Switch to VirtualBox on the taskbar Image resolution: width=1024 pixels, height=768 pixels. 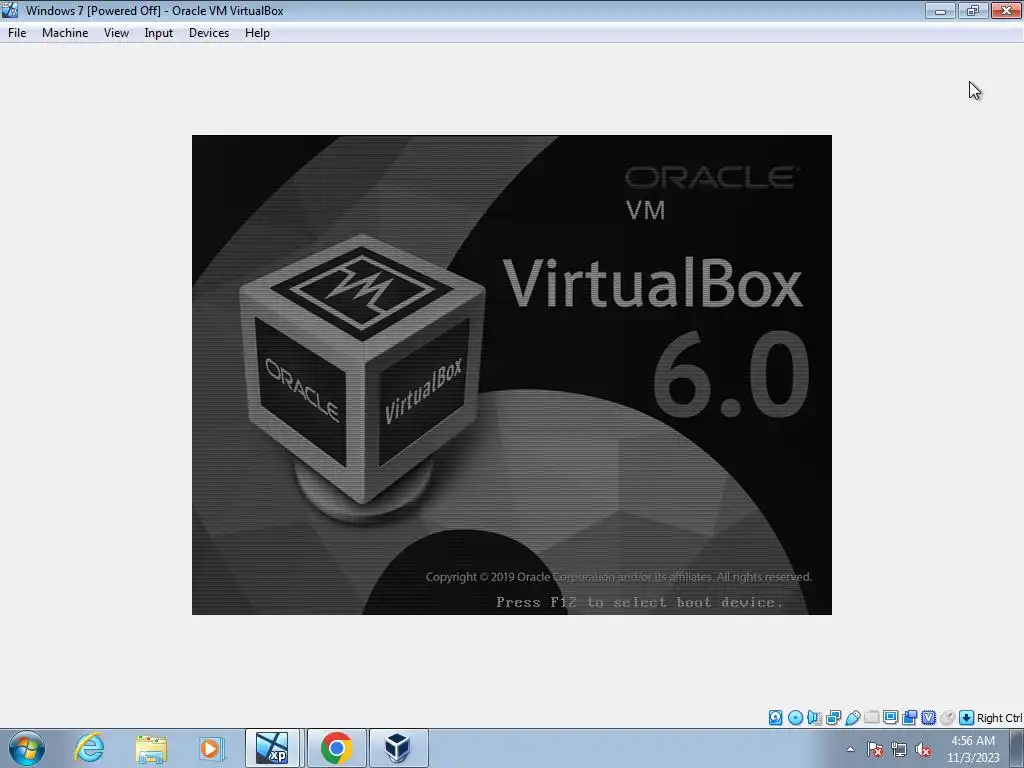[398, 748]
